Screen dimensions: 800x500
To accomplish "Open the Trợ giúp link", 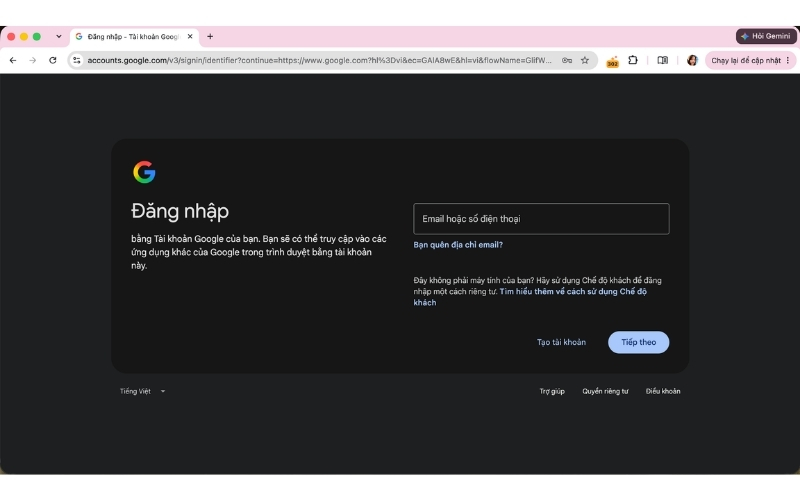I will pos(552,391).
